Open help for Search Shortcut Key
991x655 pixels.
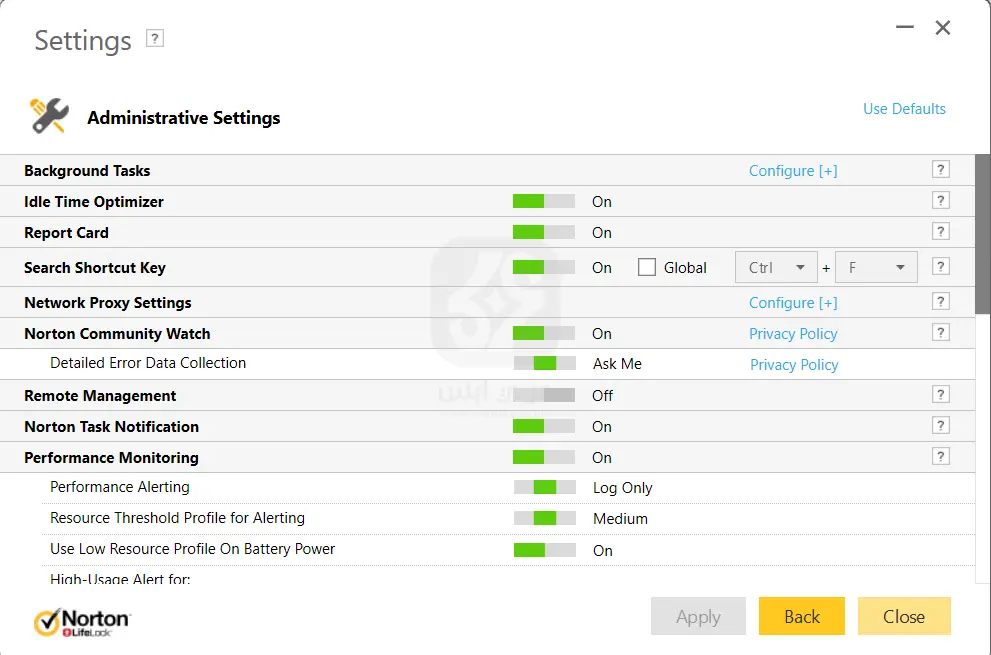coord(940,266)
